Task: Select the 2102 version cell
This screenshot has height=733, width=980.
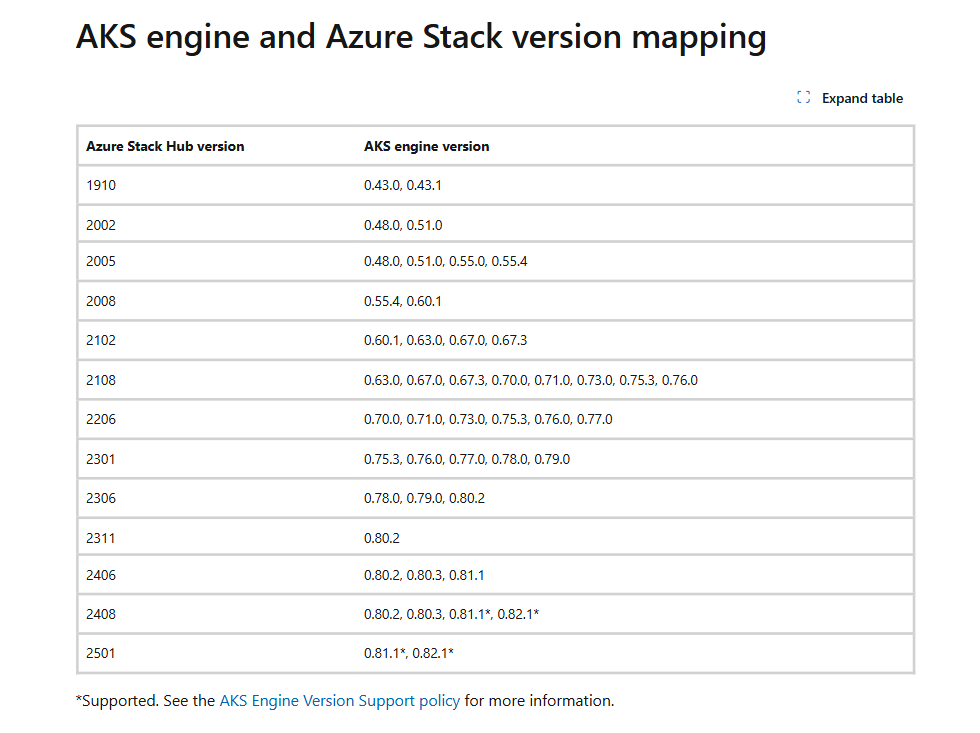Action: 102,340
